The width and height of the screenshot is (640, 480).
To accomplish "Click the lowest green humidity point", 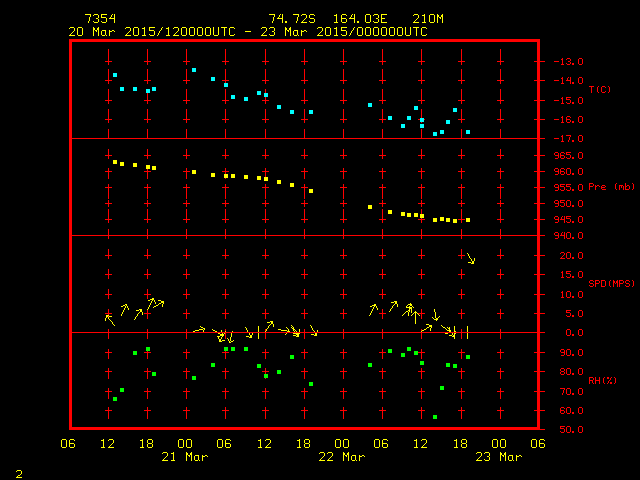I will (435, 417).
